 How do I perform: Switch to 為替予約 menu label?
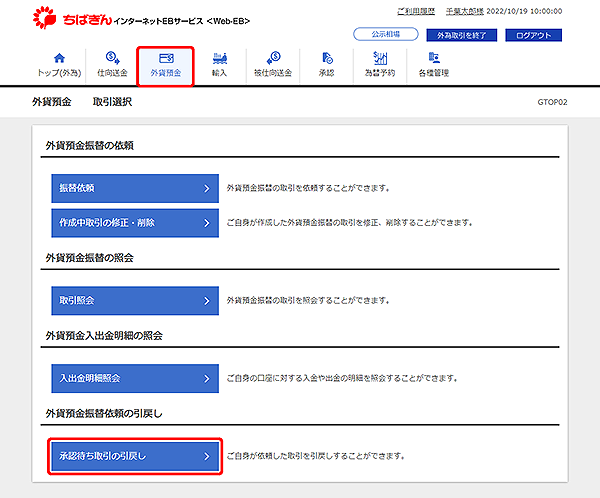380,73
